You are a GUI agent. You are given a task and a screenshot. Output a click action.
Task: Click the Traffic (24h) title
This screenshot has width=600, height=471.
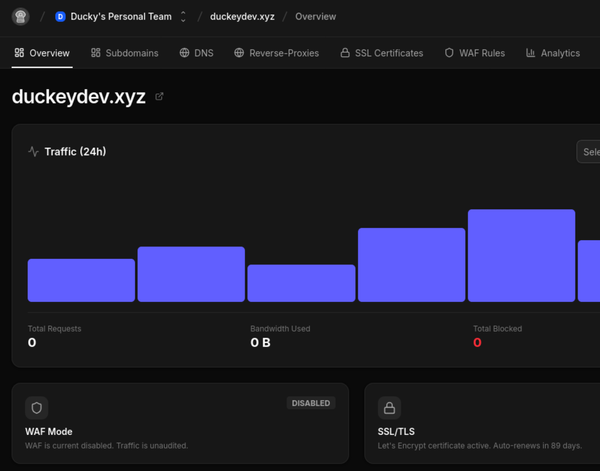coord(75,152)
